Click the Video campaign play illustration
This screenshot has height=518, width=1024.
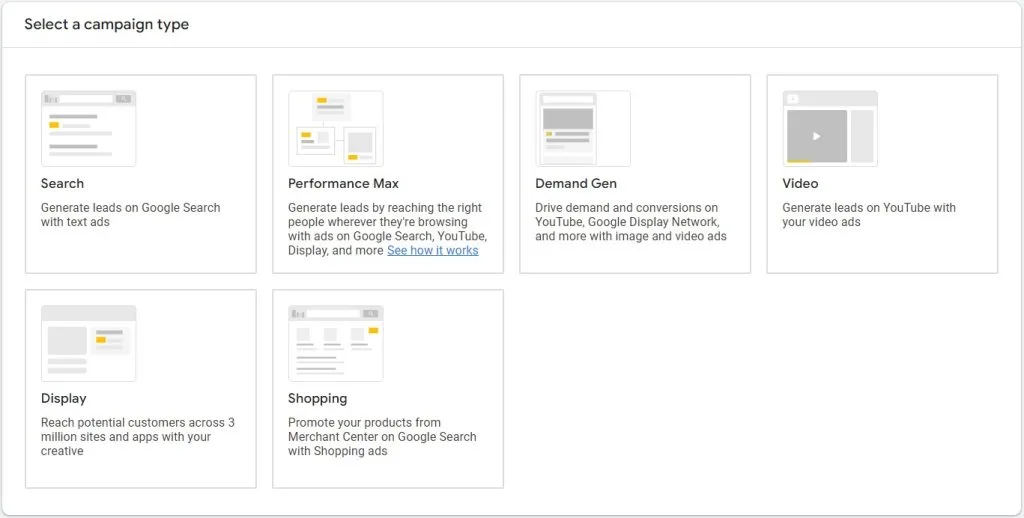[x=830, y=129]
